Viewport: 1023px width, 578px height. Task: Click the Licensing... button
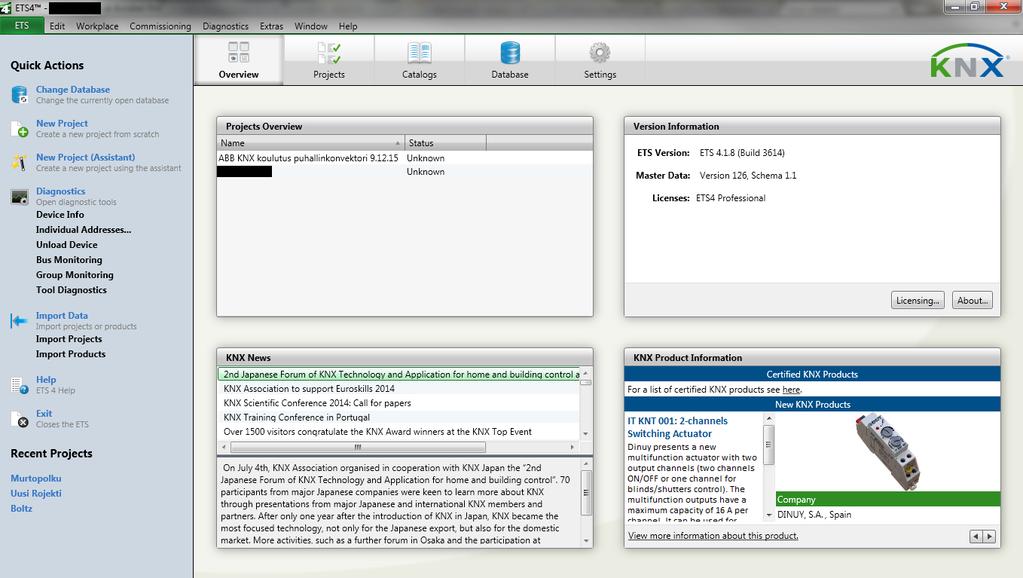coord(917,300)
